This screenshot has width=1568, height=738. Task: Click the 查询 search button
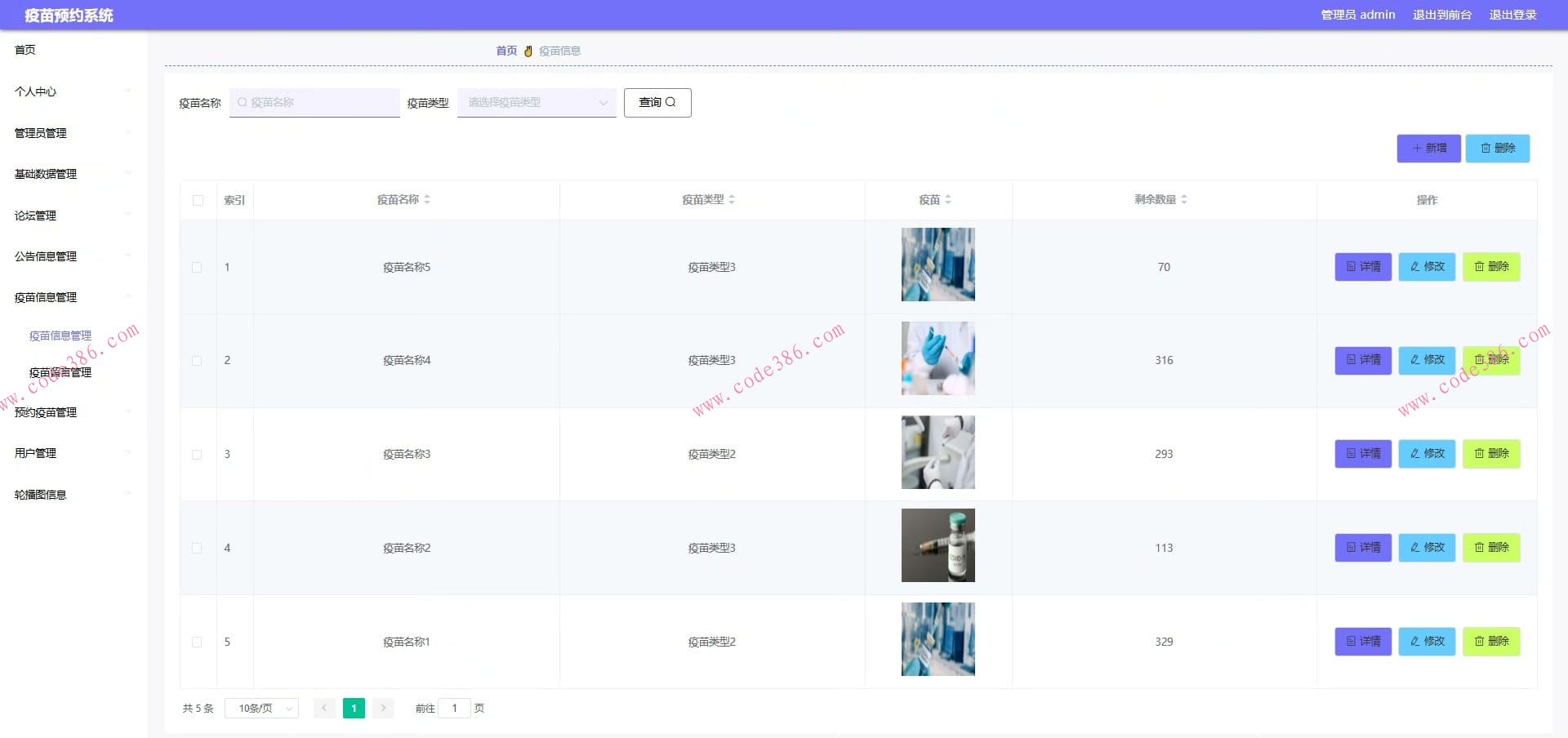click(657, 103)
